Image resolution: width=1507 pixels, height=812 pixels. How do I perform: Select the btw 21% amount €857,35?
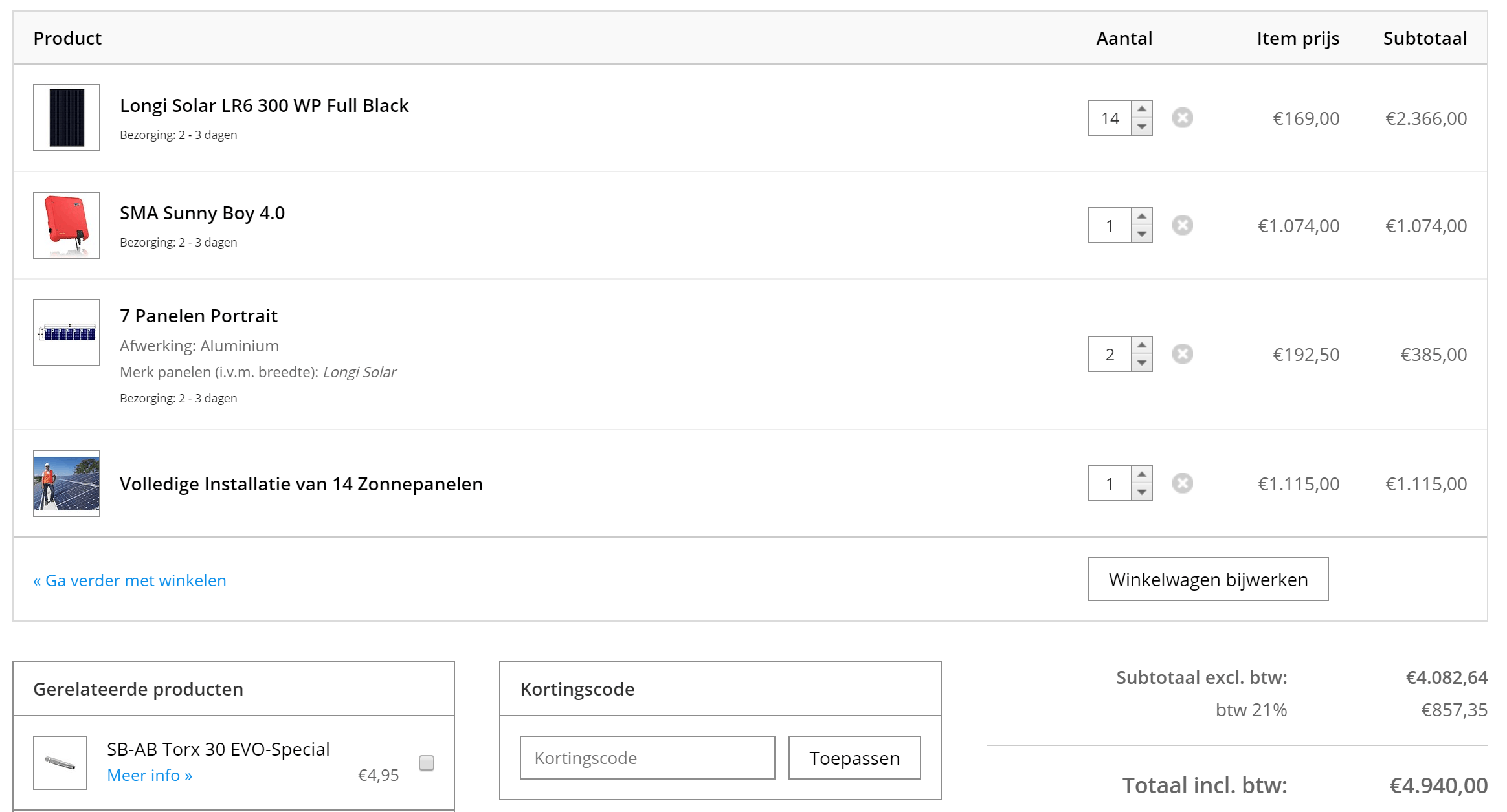click(x=1454, y=710)
